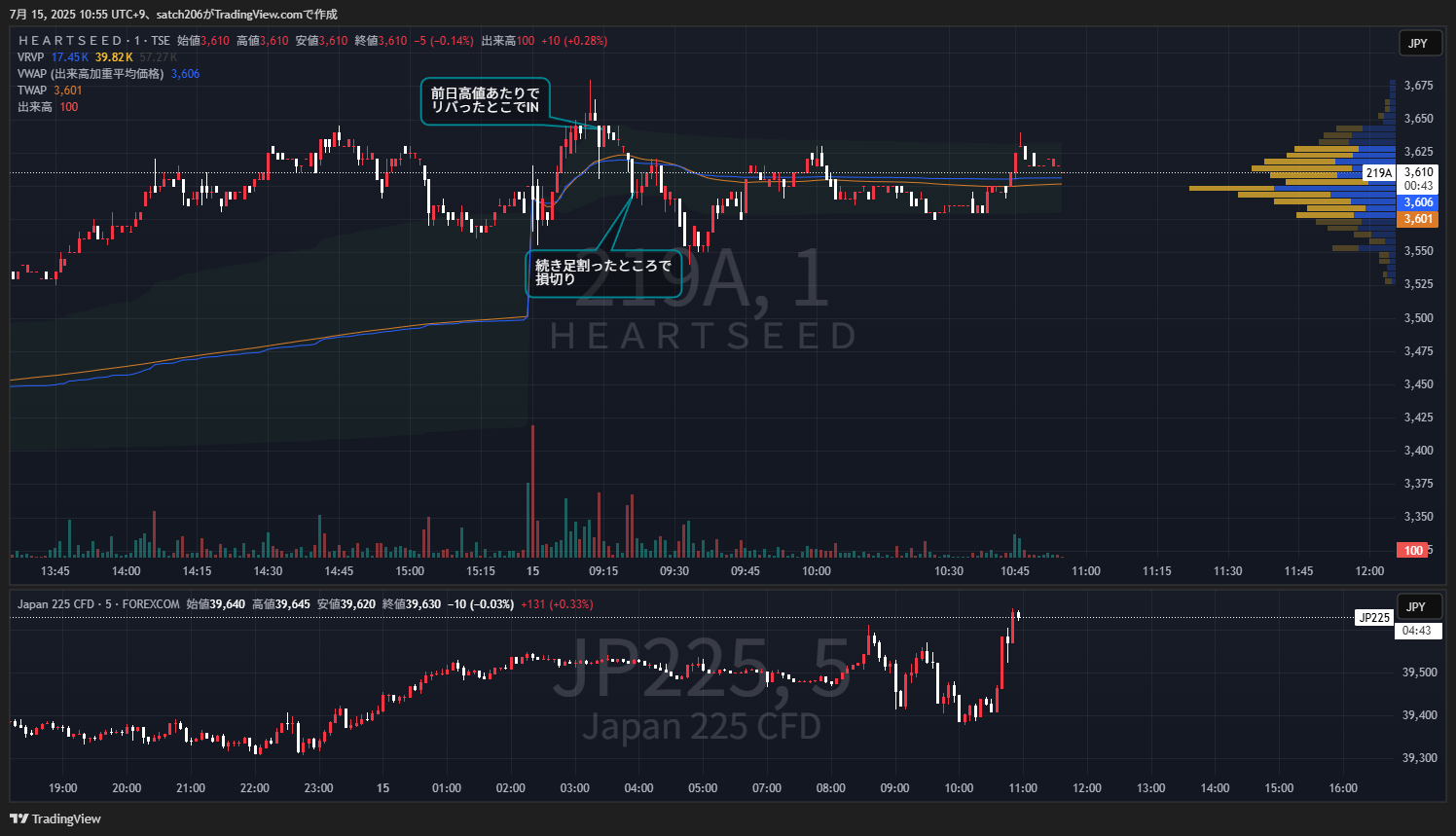The width and height of the screenshot is (1456, 836).
Task: Click the 3,450 price axis label
Action: pyautogui.click(x=1418, y=384)
